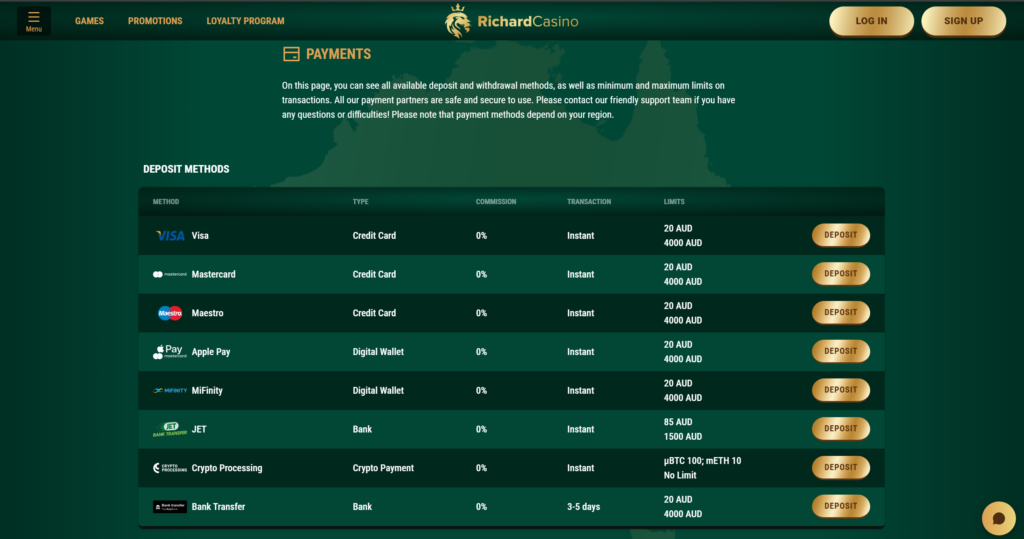
Task: Click the Method column header
Action: 166,202
